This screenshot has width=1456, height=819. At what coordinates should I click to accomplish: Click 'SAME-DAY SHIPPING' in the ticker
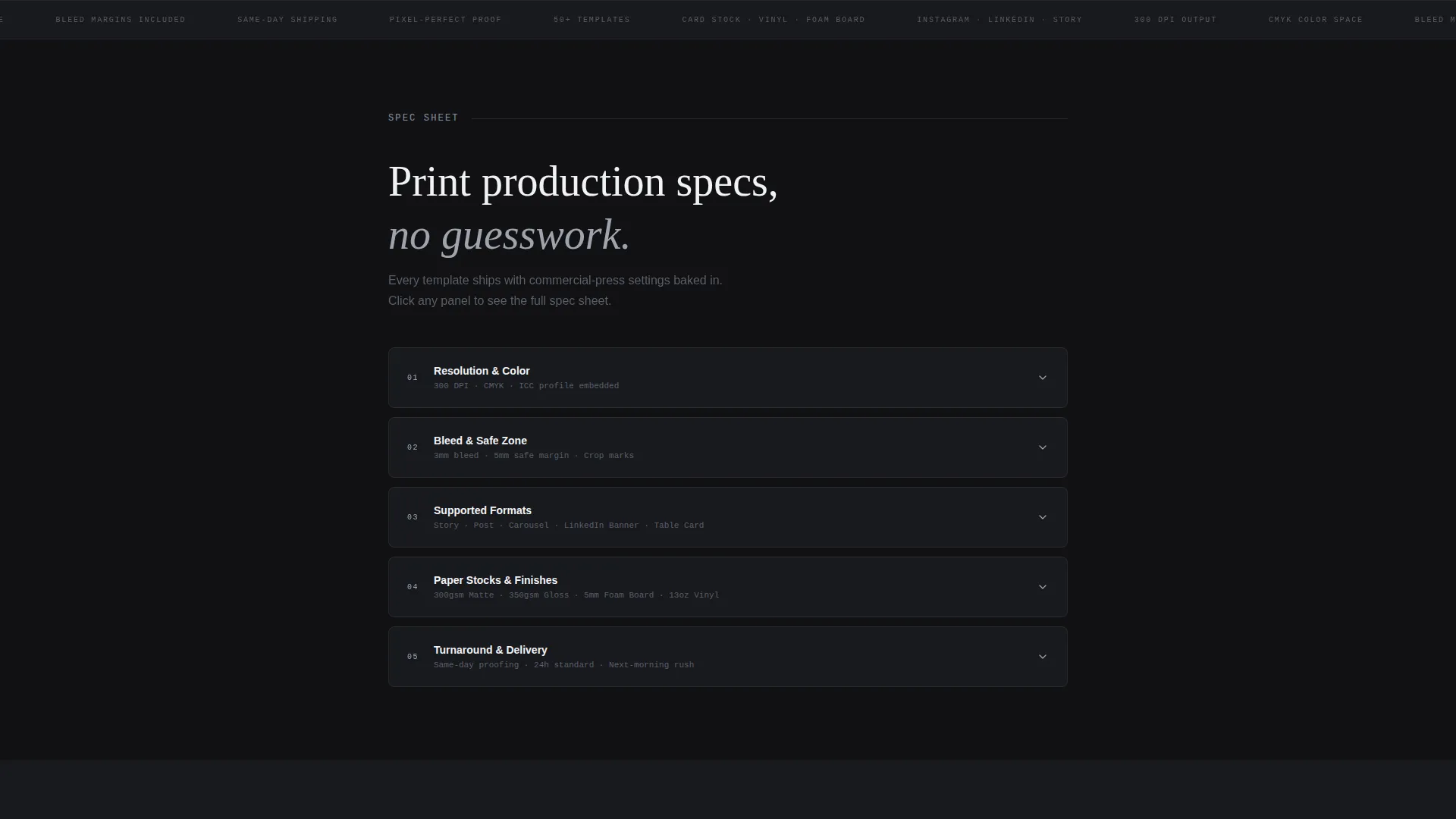click(x=287, y=20)
